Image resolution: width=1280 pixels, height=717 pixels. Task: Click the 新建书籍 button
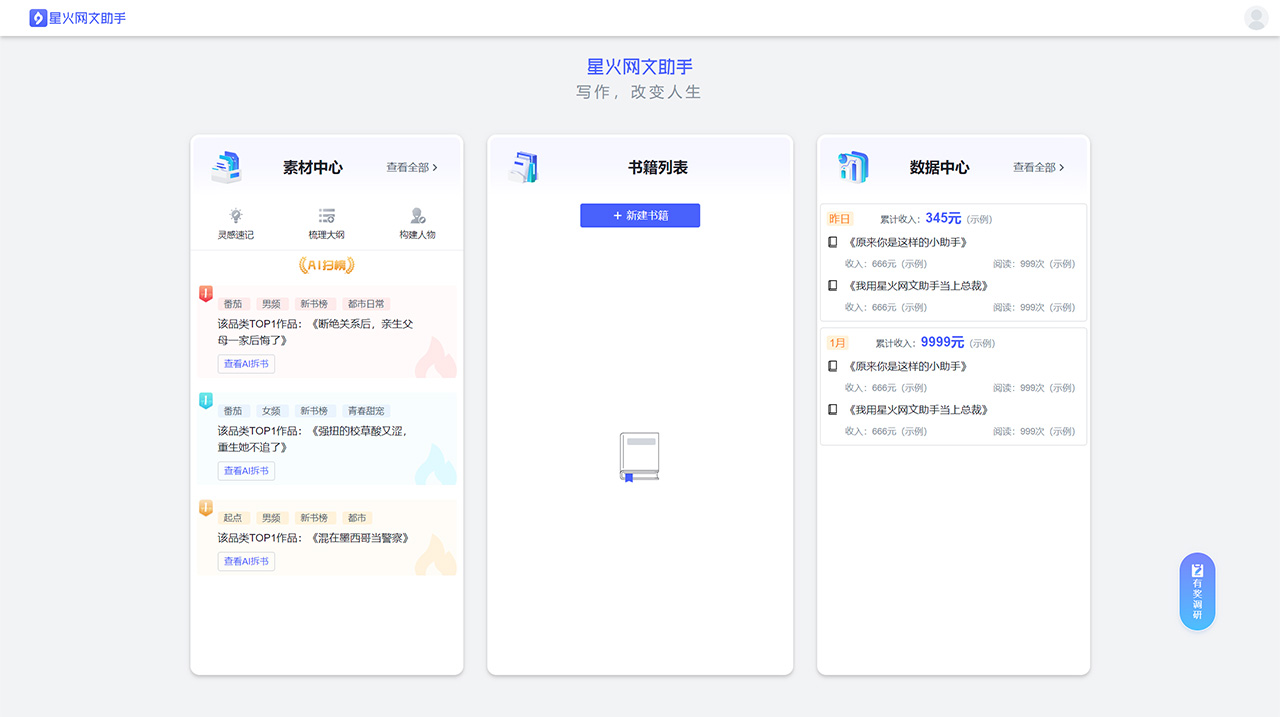click(640, 215)
